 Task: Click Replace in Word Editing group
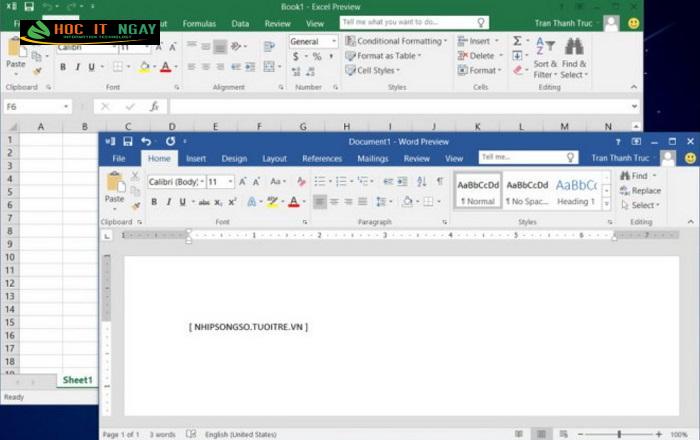[640, 191]
